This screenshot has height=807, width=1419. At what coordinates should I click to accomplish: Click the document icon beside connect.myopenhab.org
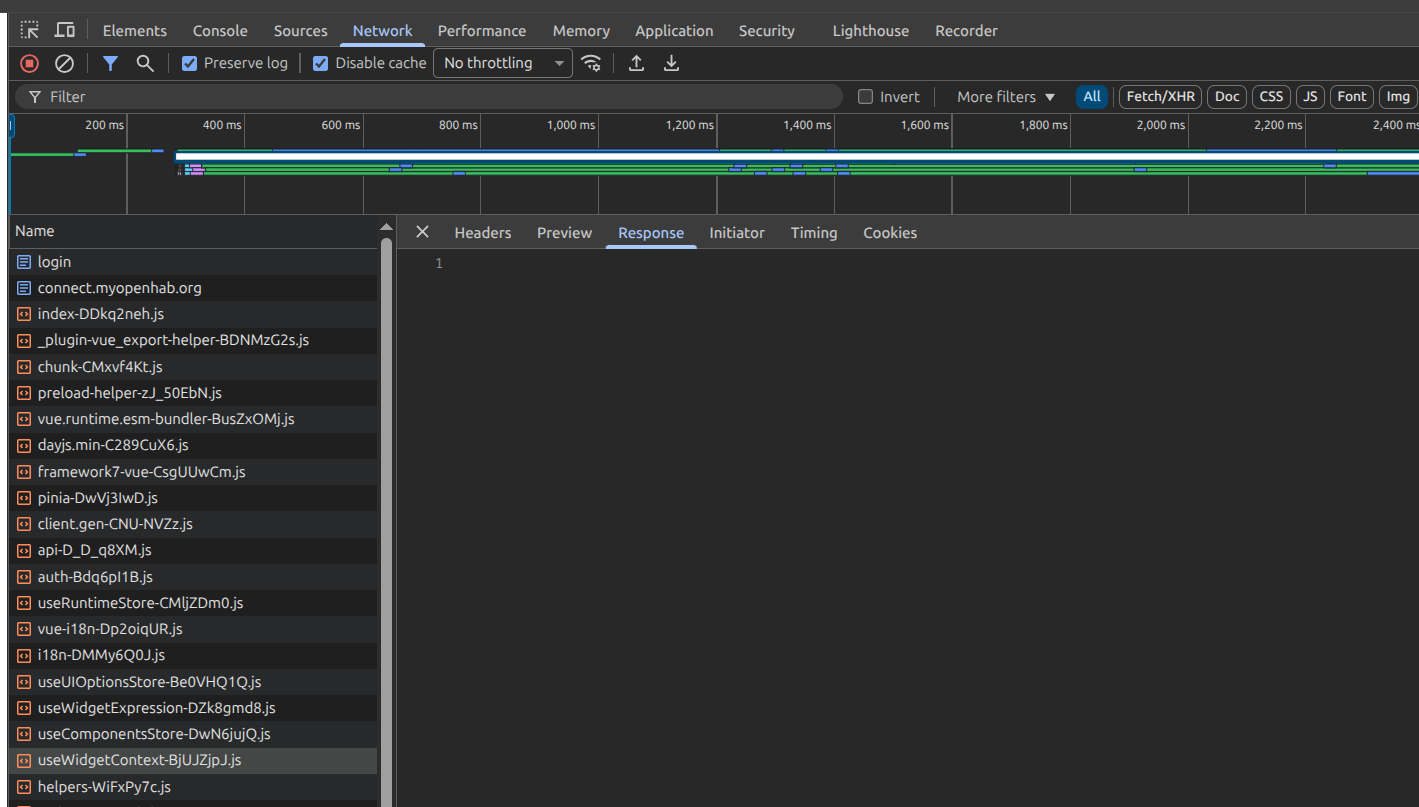[x=24, y=288]
